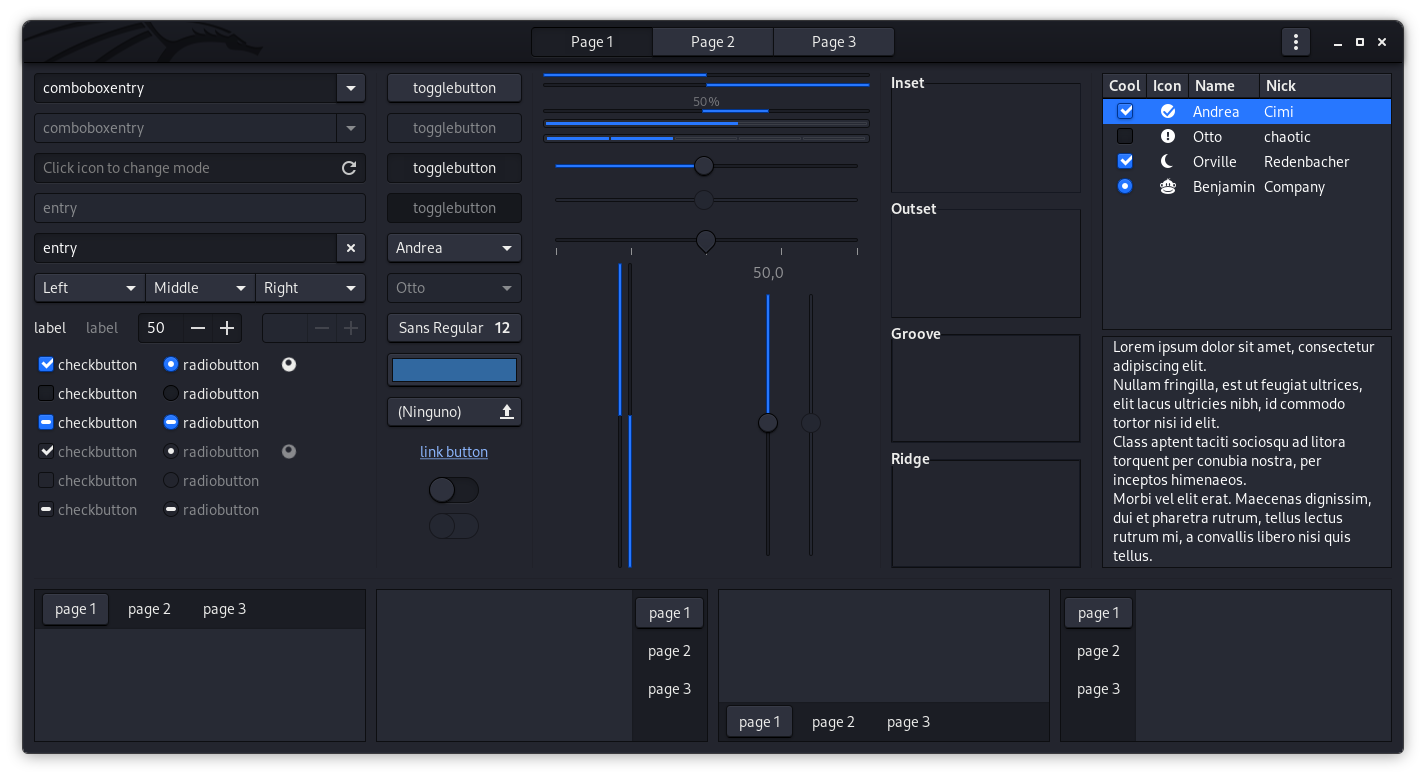
Task: Open the Middle dropdown
Action: [x=200, y=288]
